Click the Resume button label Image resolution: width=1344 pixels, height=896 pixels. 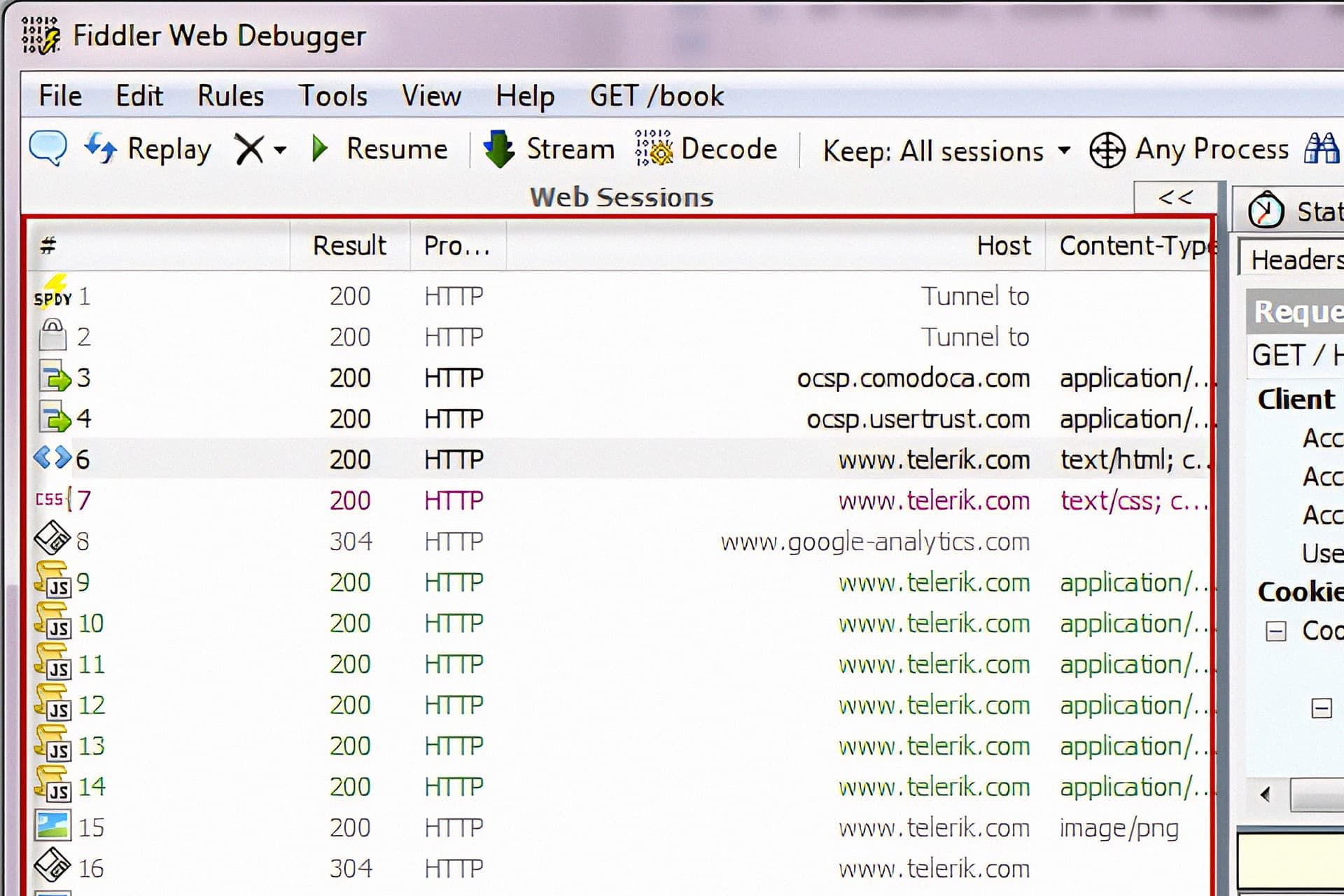click(397, 149)
